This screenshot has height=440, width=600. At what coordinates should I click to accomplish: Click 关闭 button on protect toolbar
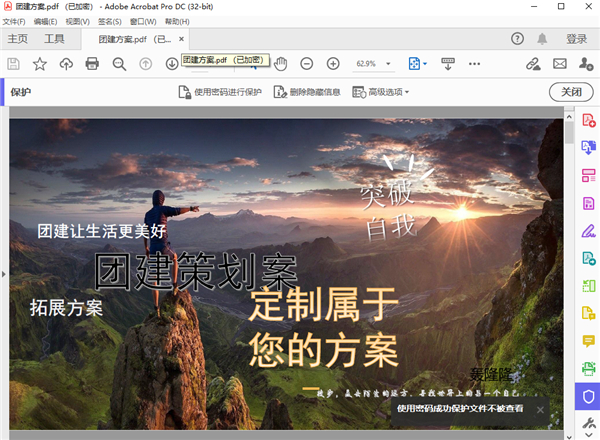571,92
